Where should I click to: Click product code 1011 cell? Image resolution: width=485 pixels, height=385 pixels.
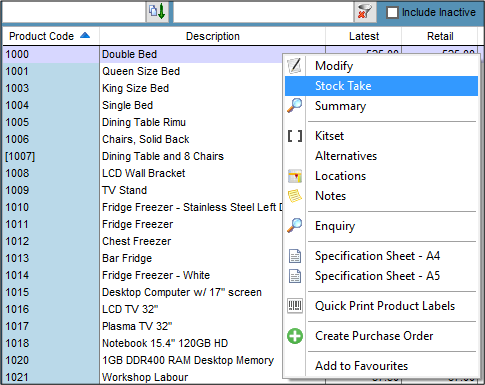pyautogui.click(x=51, y=224)
